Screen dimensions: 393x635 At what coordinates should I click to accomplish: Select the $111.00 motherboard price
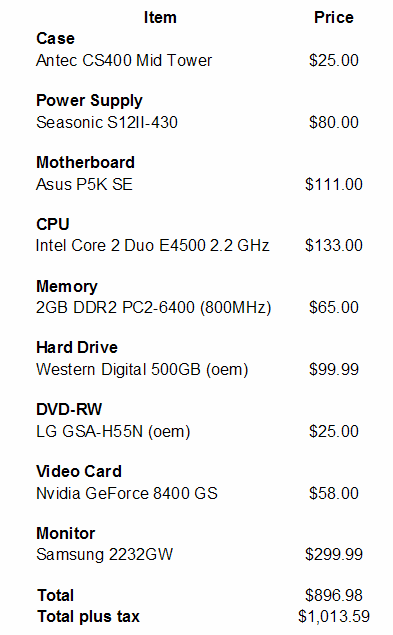pyautogui.click(x=333, y=184)
